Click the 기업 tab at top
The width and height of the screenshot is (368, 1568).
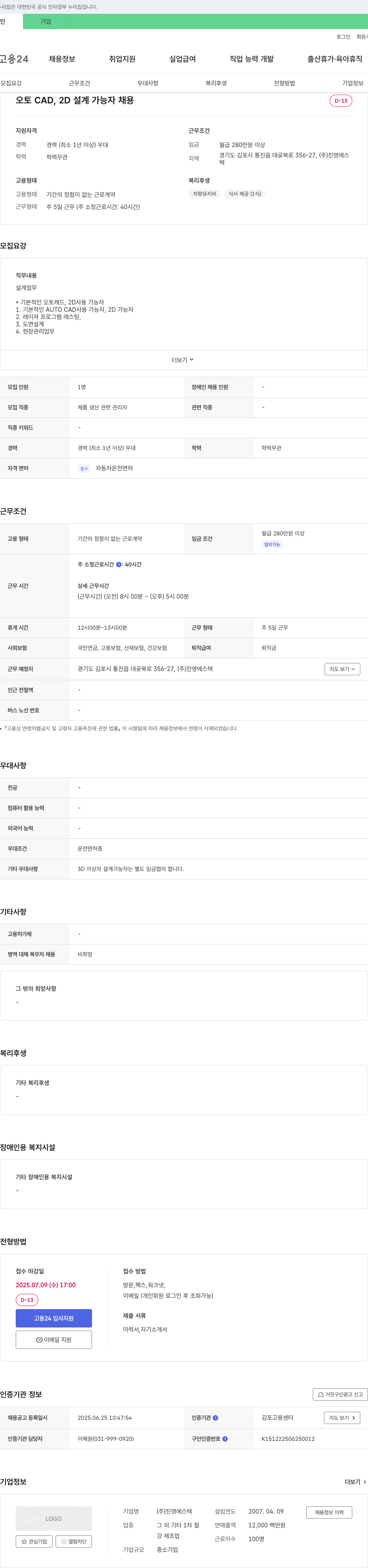click(46, 21)
